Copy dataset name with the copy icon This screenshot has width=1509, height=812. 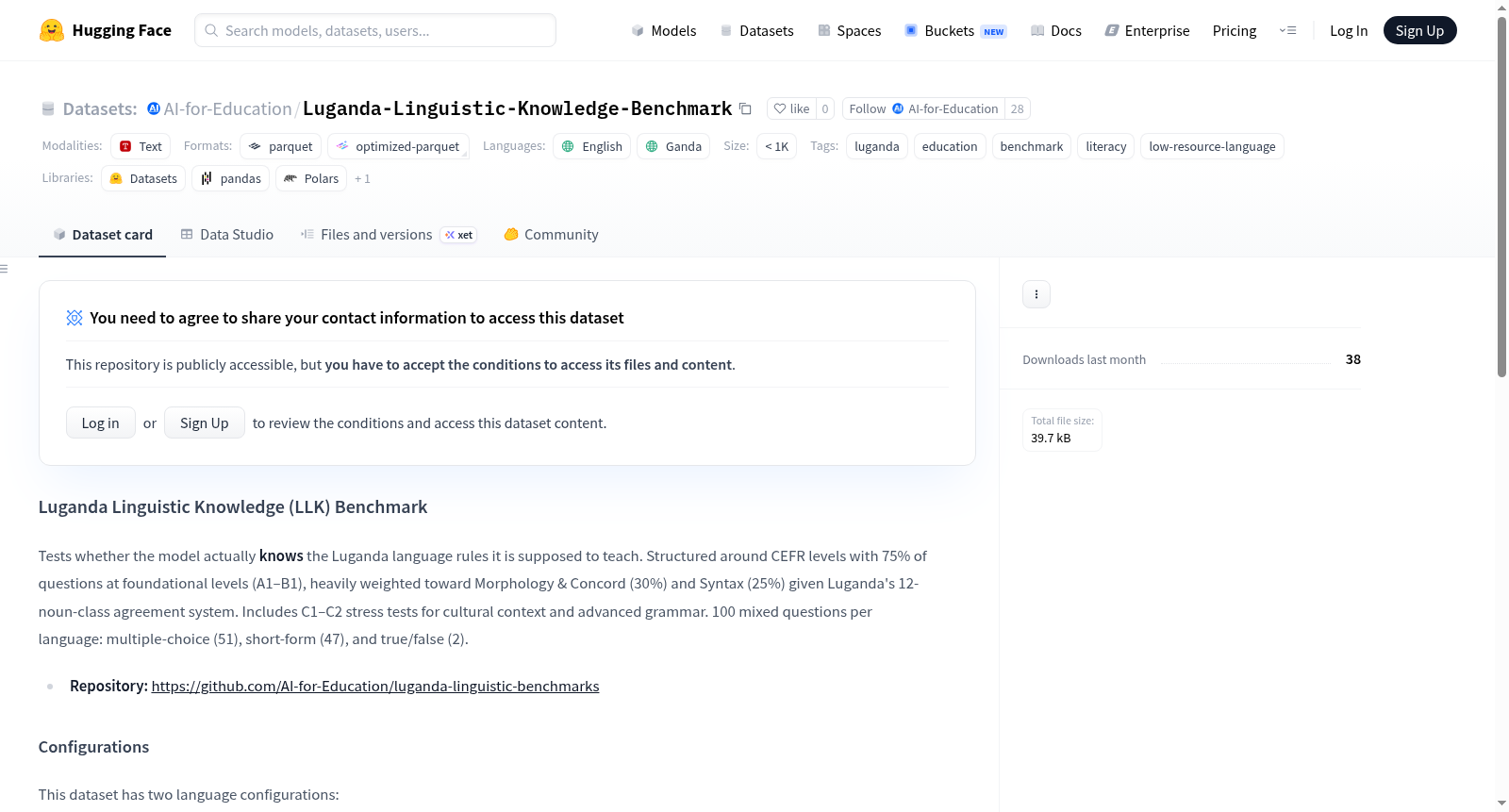point(745,108)
